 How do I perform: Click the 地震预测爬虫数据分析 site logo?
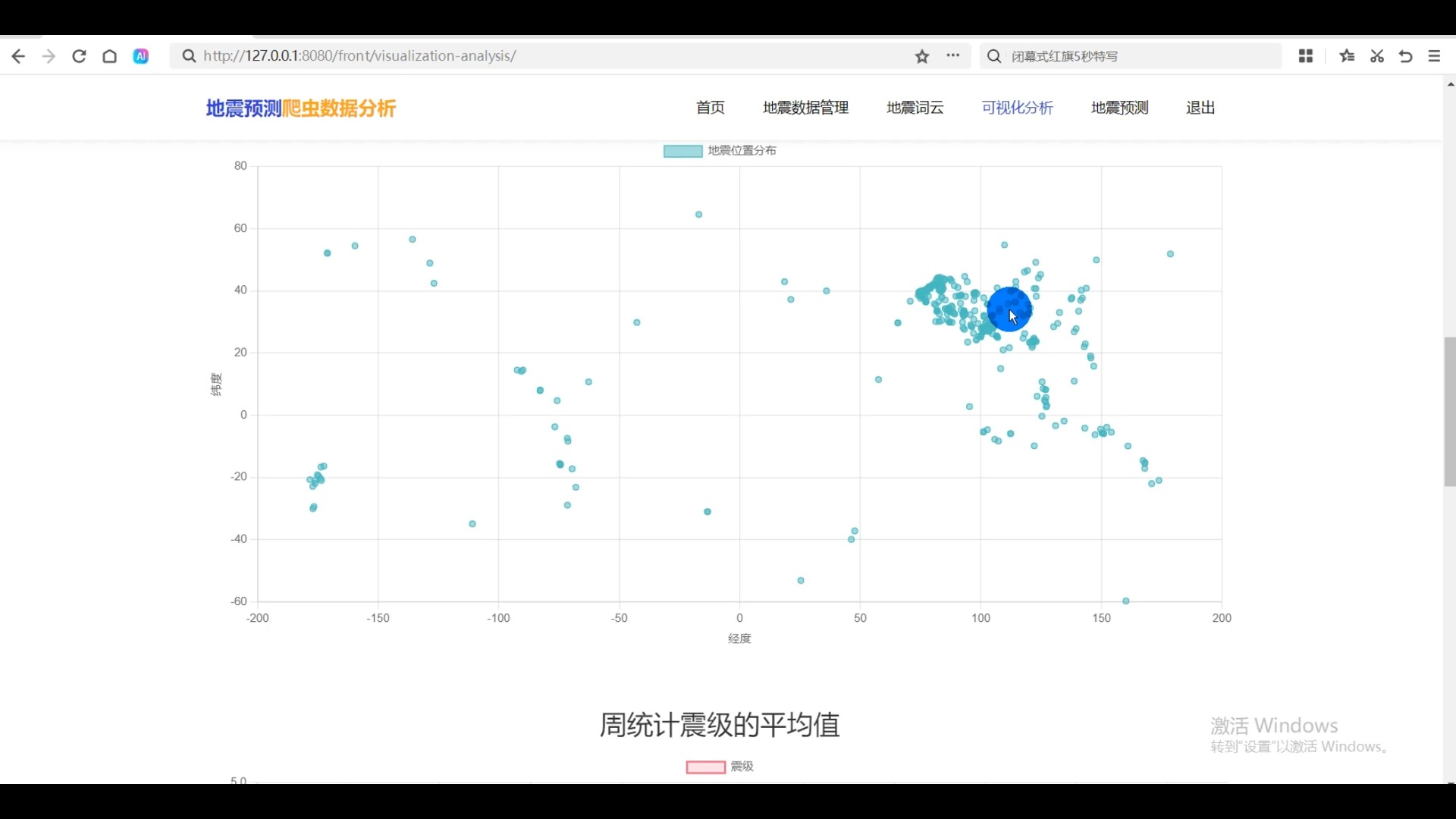(x=301, y=108)
